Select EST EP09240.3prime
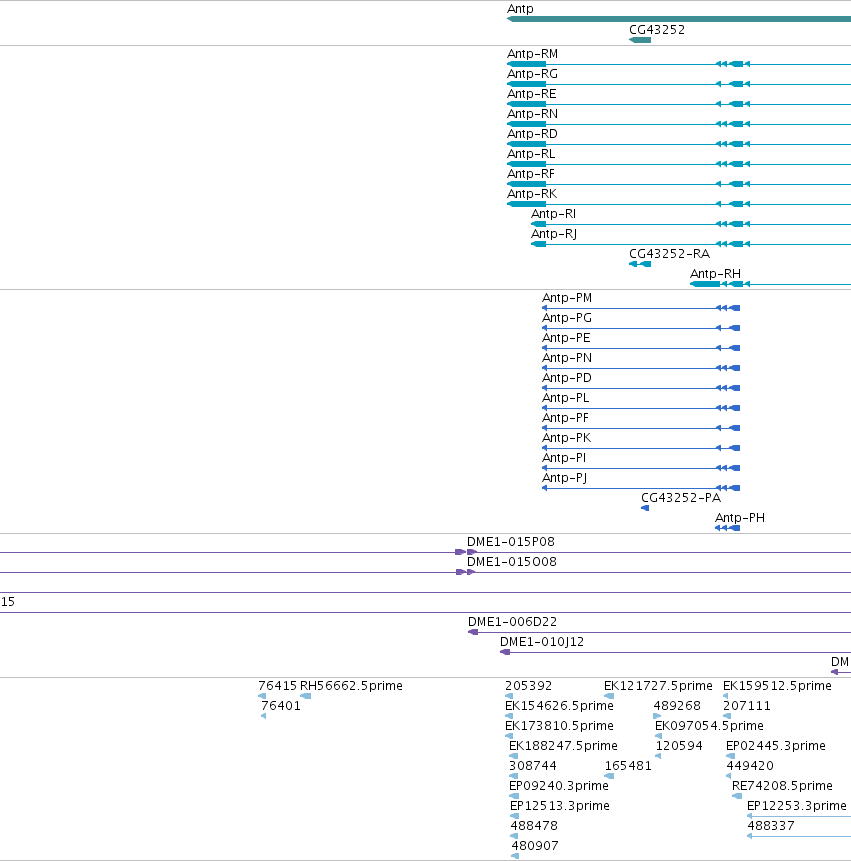This screenshot has width=851, height=861. (x=559, y=786)
